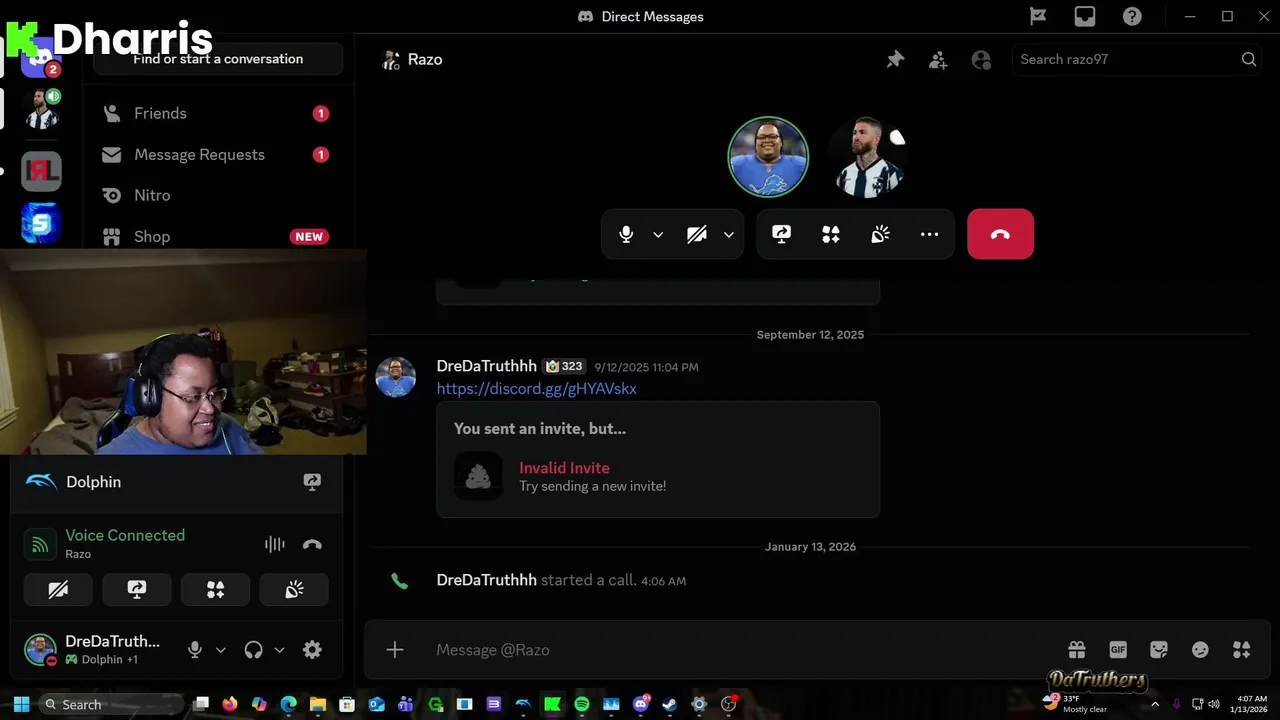This screenshot has width=1280, height=720.
Task: Stream Dolphin game from activity panel
Action: point(312,482)
